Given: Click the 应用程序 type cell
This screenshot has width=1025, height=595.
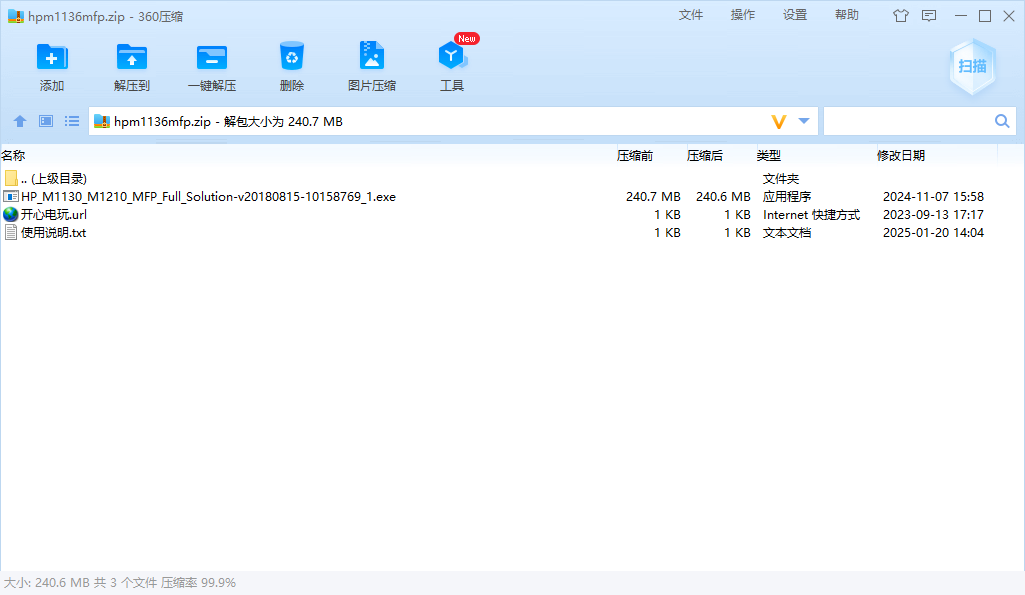Looking at the screenshot, I should pyautogui.click(x=787, y=197).
